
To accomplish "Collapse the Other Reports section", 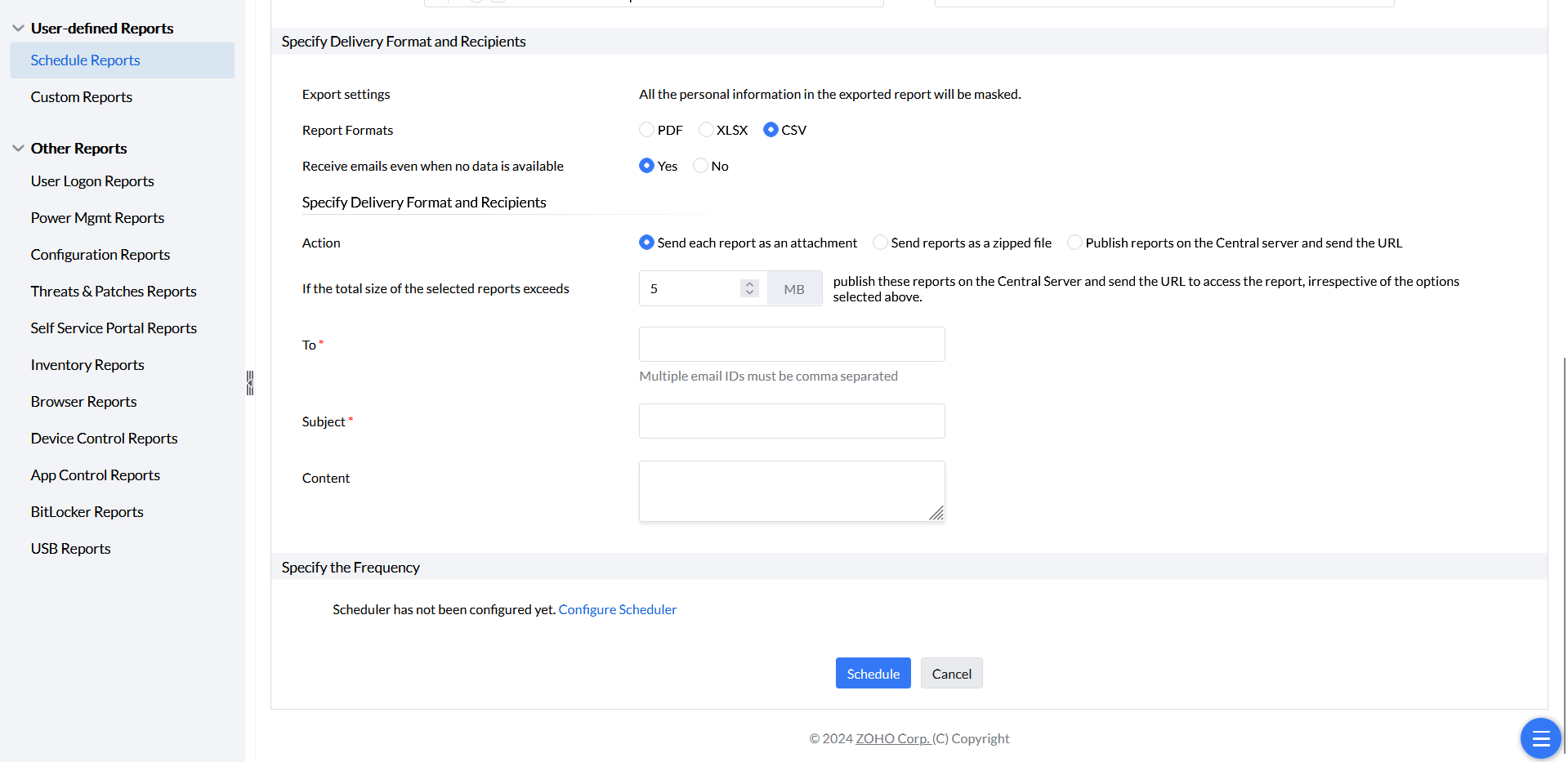I will pos(18,149).
